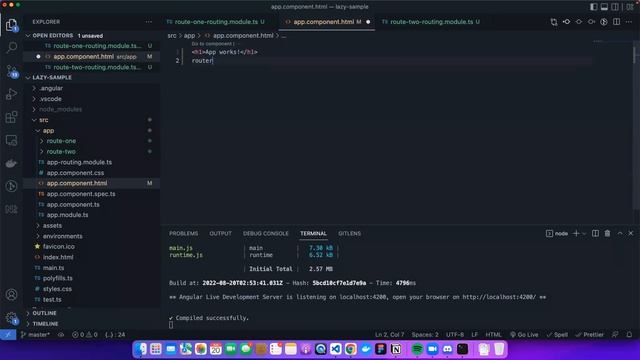Click LF end of line sequence
This screenshot has width=640, height=360.
474,334
